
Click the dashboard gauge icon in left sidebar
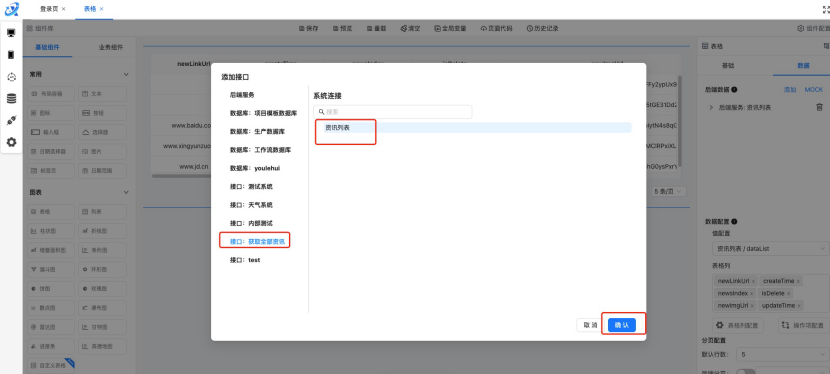pos(11,77)
